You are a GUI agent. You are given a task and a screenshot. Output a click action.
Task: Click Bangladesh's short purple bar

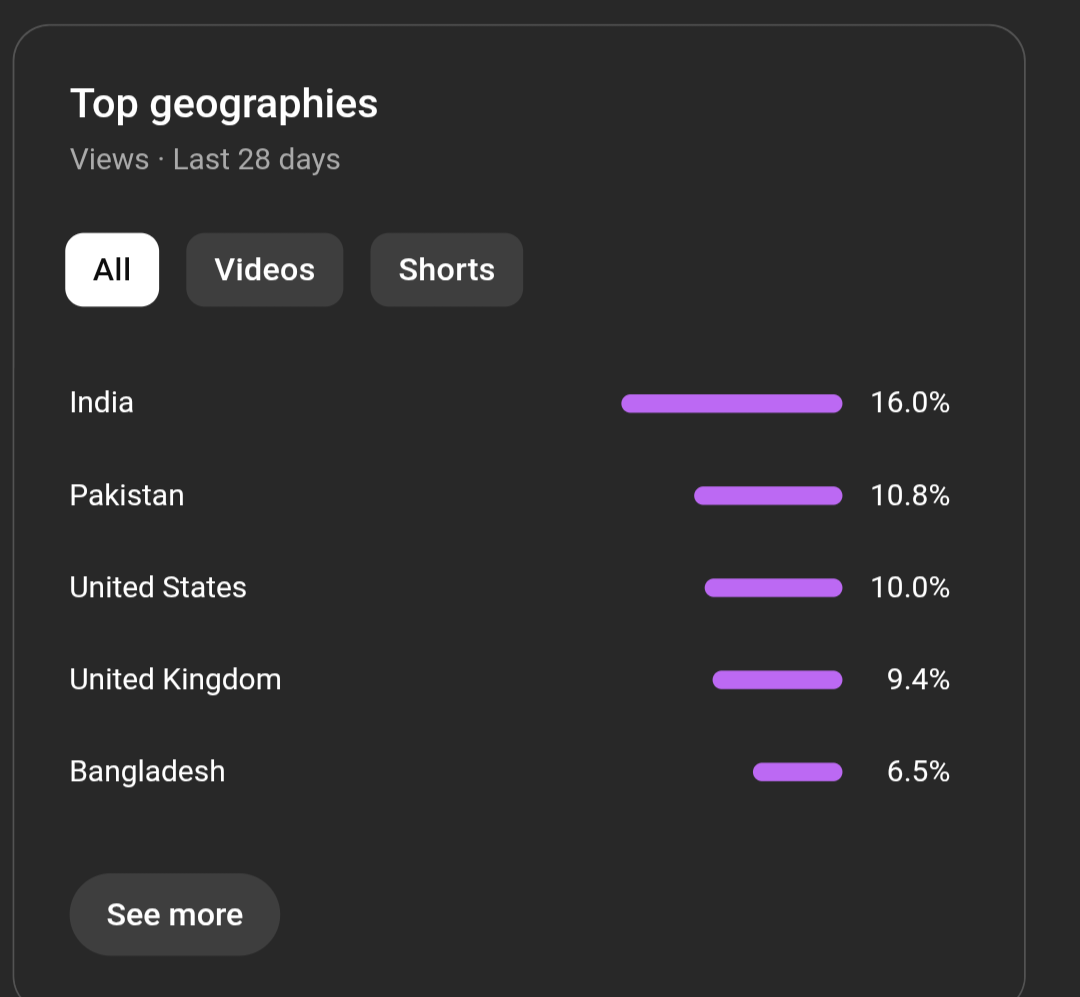click(797, 772)
